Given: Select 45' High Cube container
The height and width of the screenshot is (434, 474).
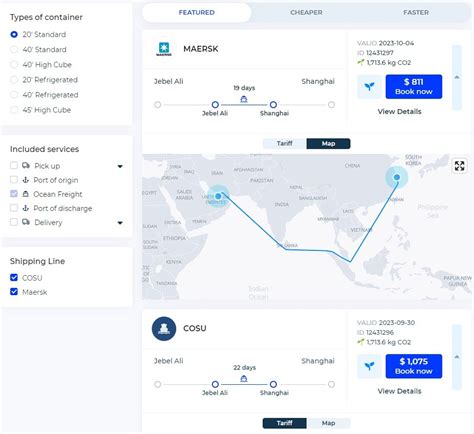Looking at the screenshot, I should (14, 110).
